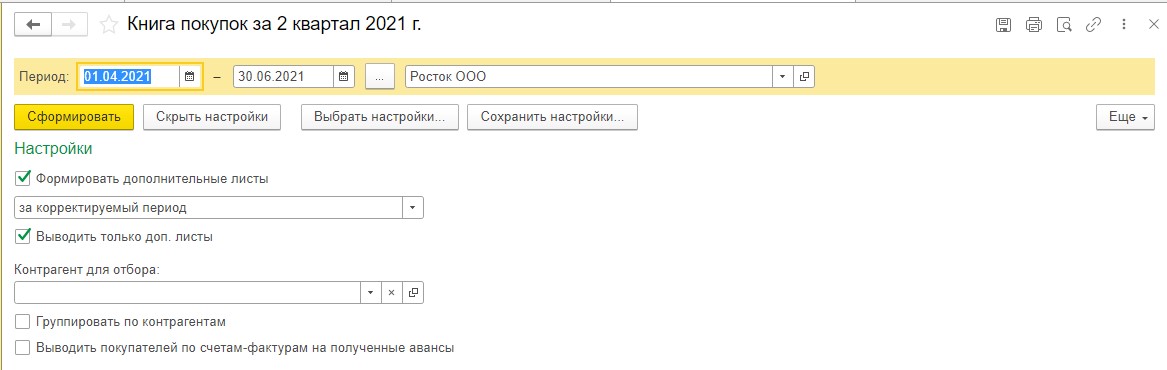
Task: Expand the Контрагент для отбора dropdown
Action: click(x=371, y=293)
